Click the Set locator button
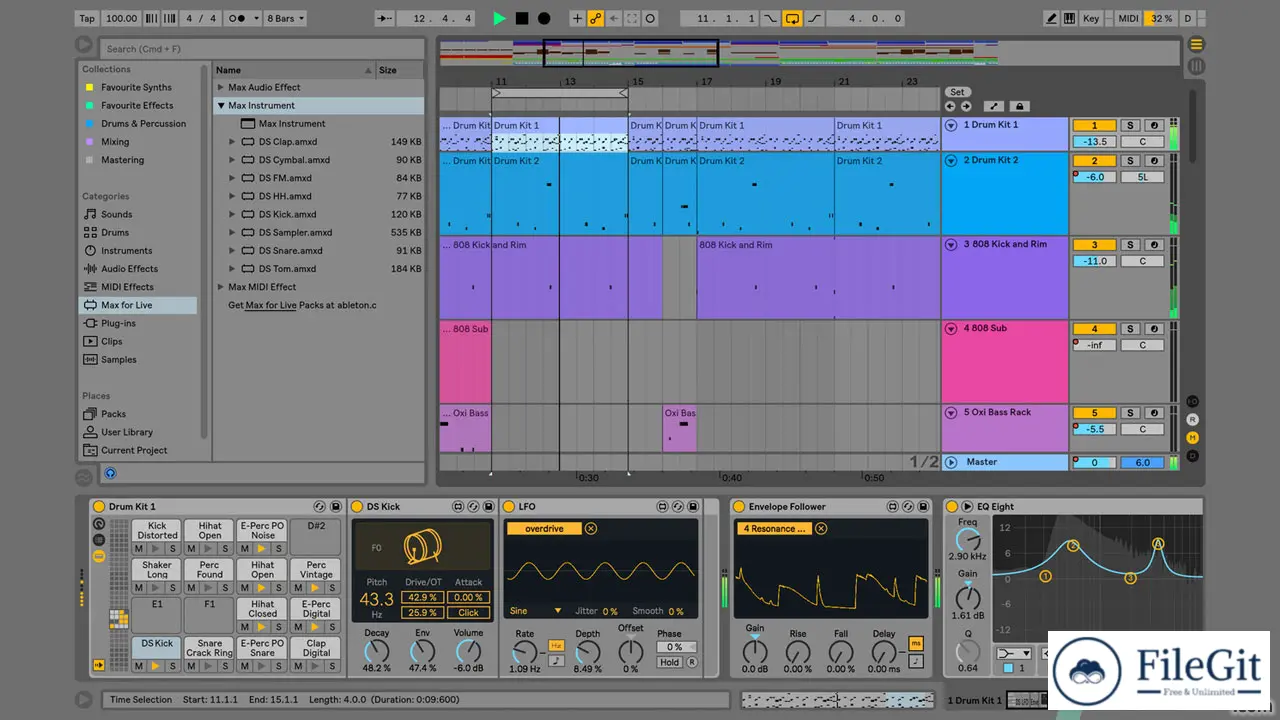Image resolution: width=1280 pixels, height=720 pixels. [957, 92]
